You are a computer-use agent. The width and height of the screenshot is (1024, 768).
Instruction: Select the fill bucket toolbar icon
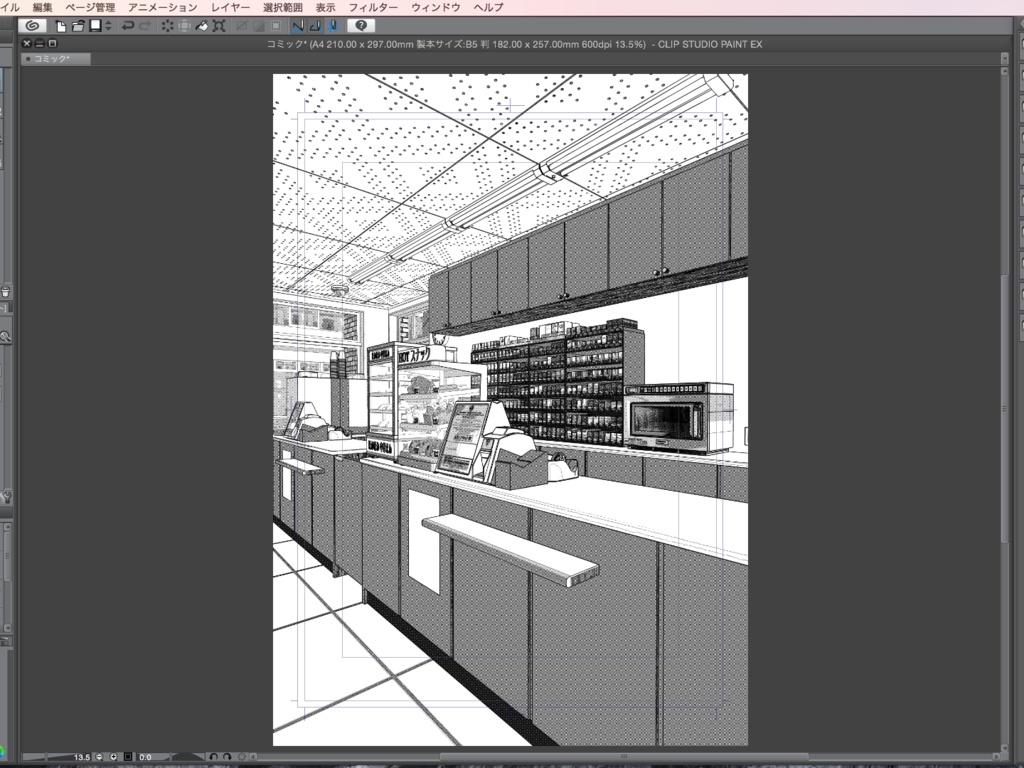(x=202, y=25)
